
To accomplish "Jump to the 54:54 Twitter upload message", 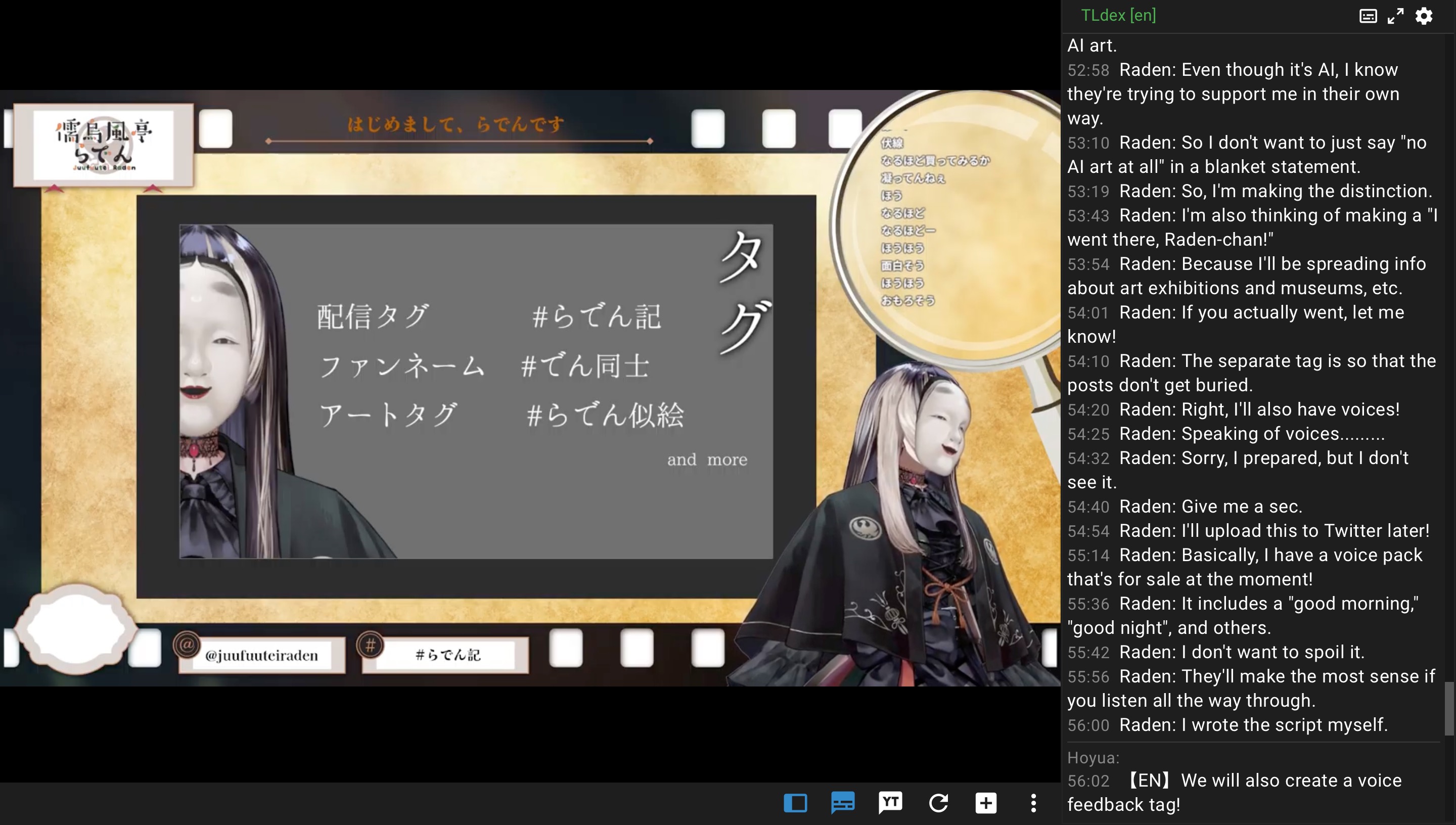I will coord(1088,531).
